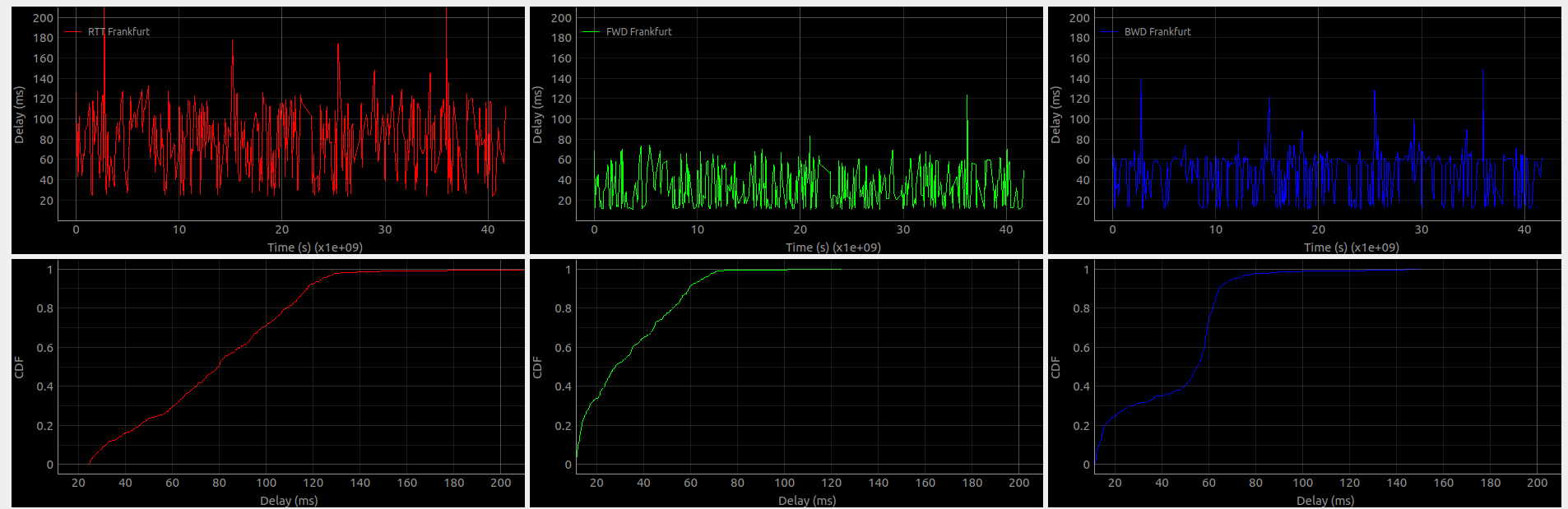Viewport: 1568px width, 509px height.
Task: Click Delay (ms) label below green CDF plot
Action: [807, 501]
